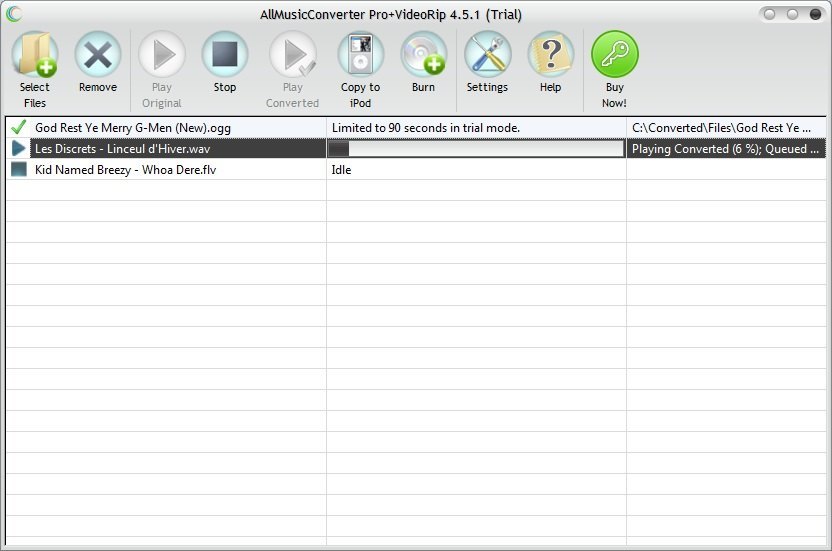Screen dimensions: 832x551
Task: Open Help with the question mark icon
Action: pyautogui.click(x=550, y=55)
